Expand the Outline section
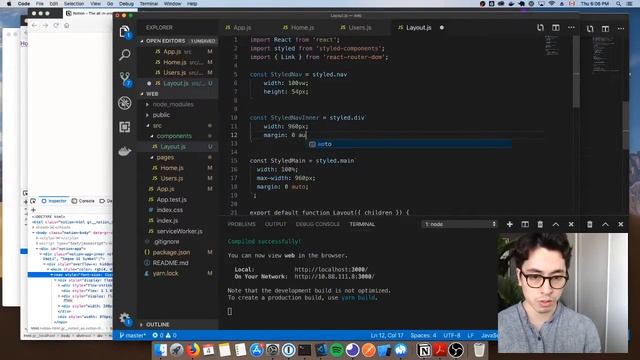 pos(178,324)
